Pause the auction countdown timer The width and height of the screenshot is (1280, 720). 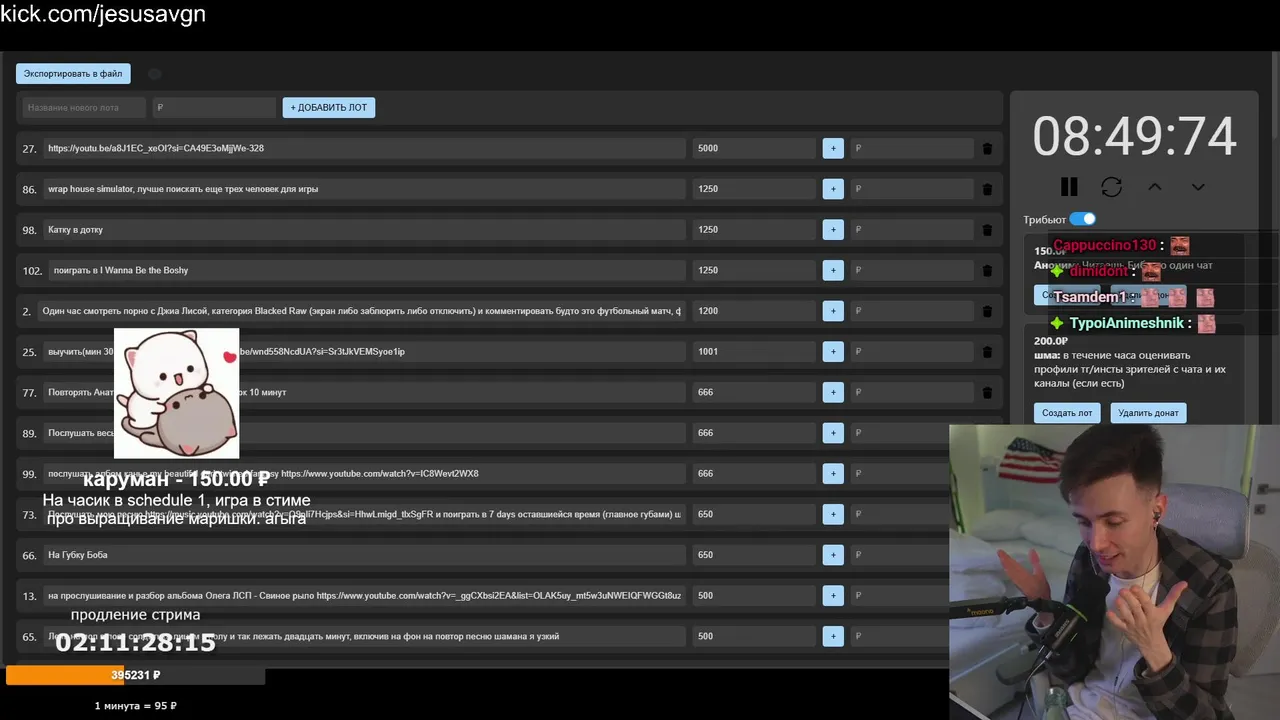click(x=1069, y=187)
